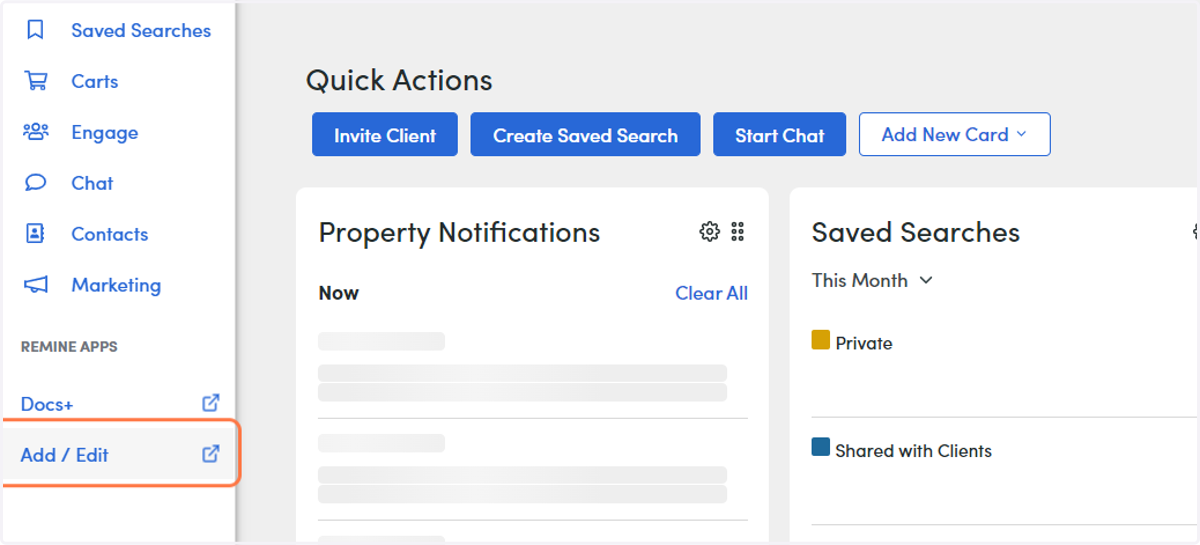The height and width of the screenshot is (545, 1200).
Task: Click the Saved Searches bookmark icon
Action: (x=36, y=30)
